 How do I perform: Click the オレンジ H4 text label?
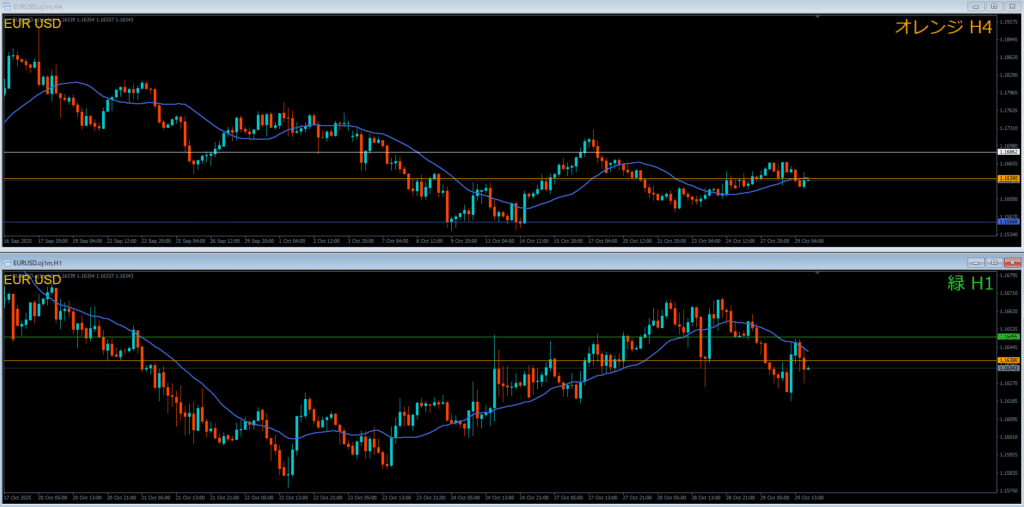point(942,28)
